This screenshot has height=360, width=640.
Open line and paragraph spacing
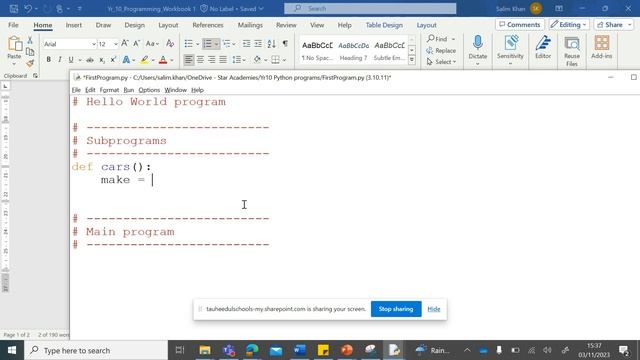[x=239, y=60]
